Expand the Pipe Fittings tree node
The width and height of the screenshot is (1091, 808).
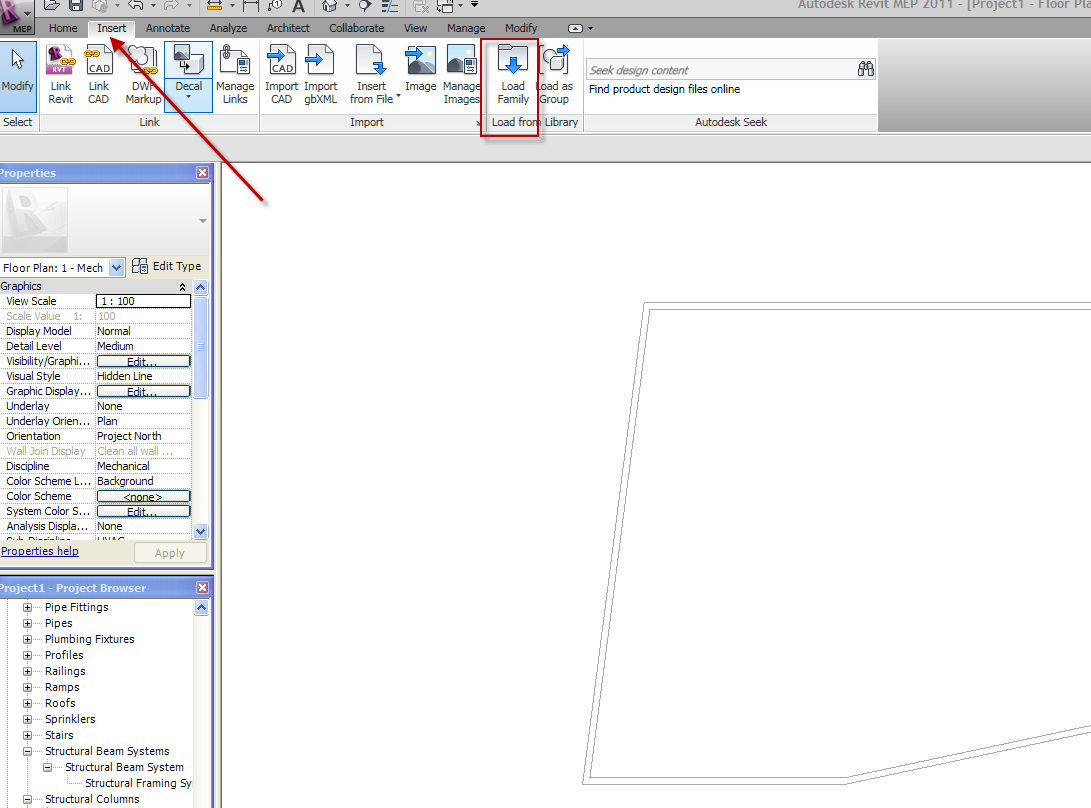pyautogui.click(x=27, y=607)
